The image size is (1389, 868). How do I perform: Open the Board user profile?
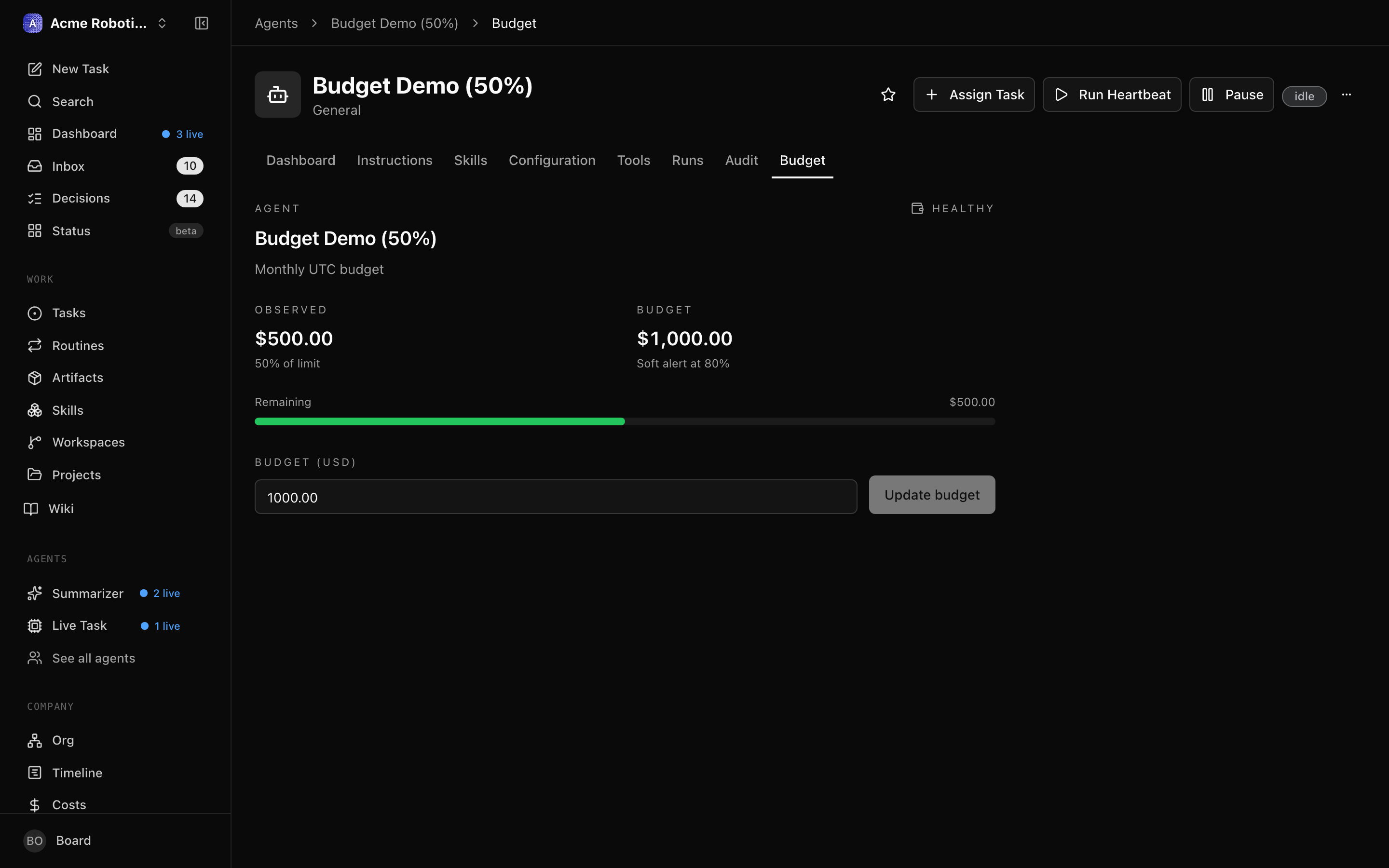tap(115, 841)
